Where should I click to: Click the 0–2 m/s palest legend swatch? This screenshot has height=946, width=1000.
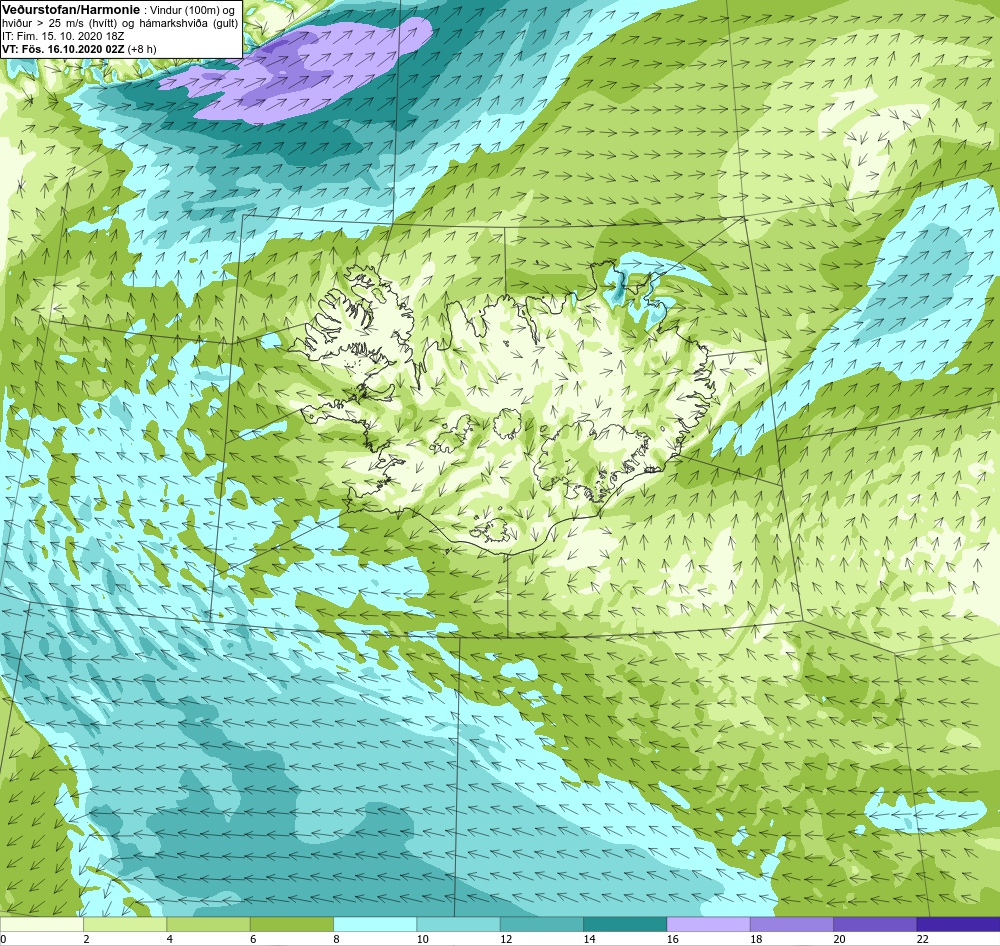[x=41, y=924]
